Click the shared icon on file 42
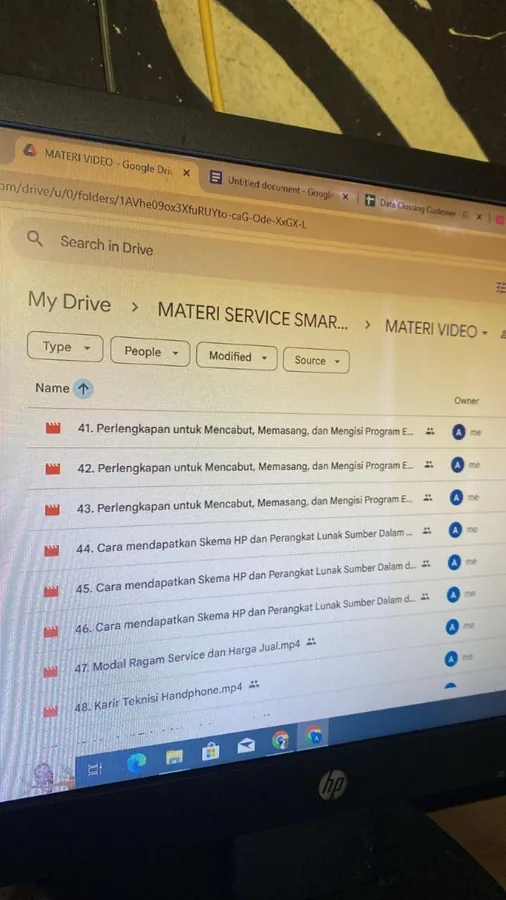The image size is (506, 900). (429, 464)
